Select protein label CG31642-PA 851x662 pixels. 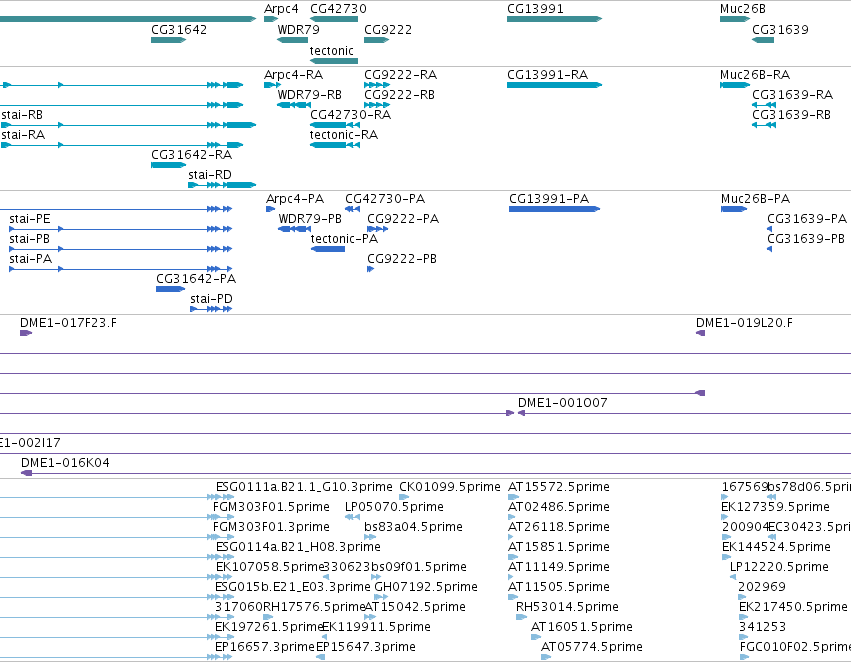click(196, 279)
